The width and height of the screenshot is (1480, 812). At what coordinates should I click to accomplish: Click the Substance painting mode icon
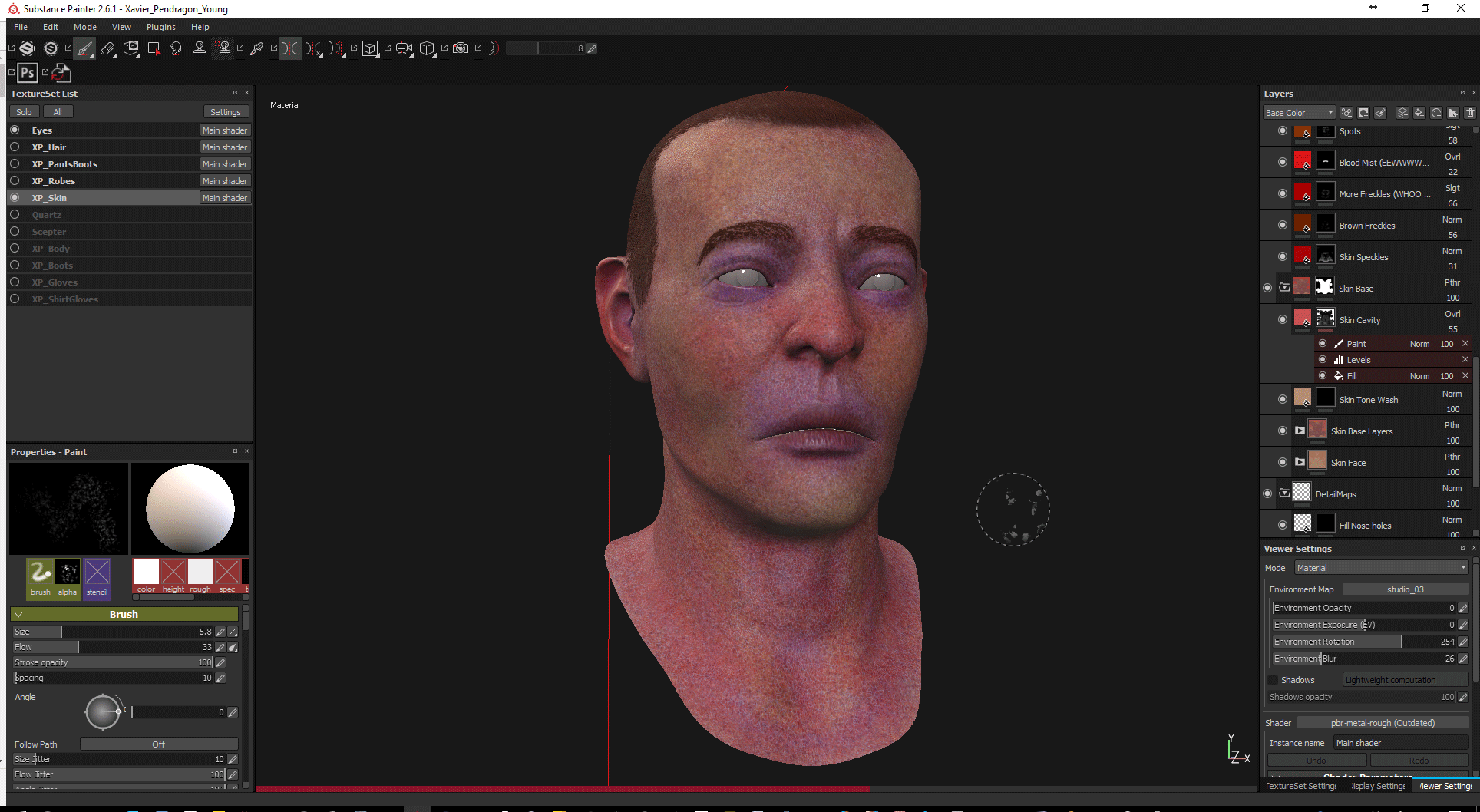click(x=28, y=48)
